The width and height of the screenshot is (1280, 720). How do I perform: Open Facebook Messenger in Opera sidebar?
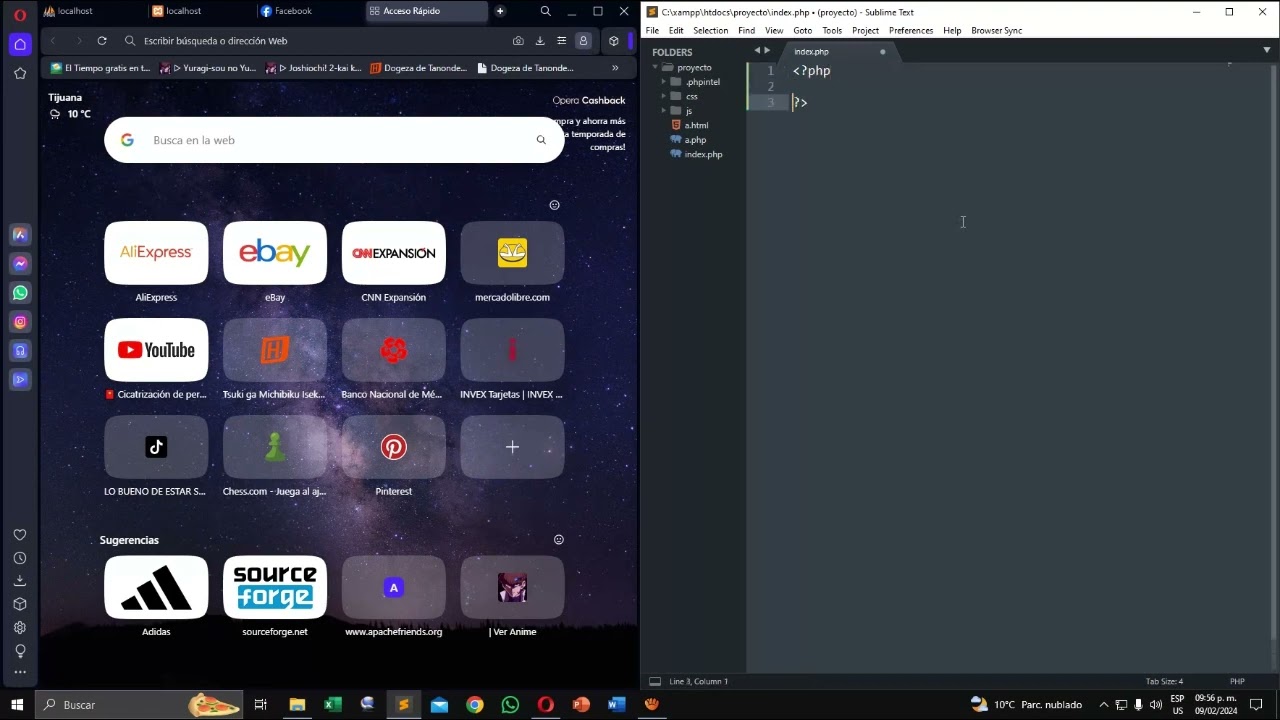pyautogui.click(x=20, y=264)
